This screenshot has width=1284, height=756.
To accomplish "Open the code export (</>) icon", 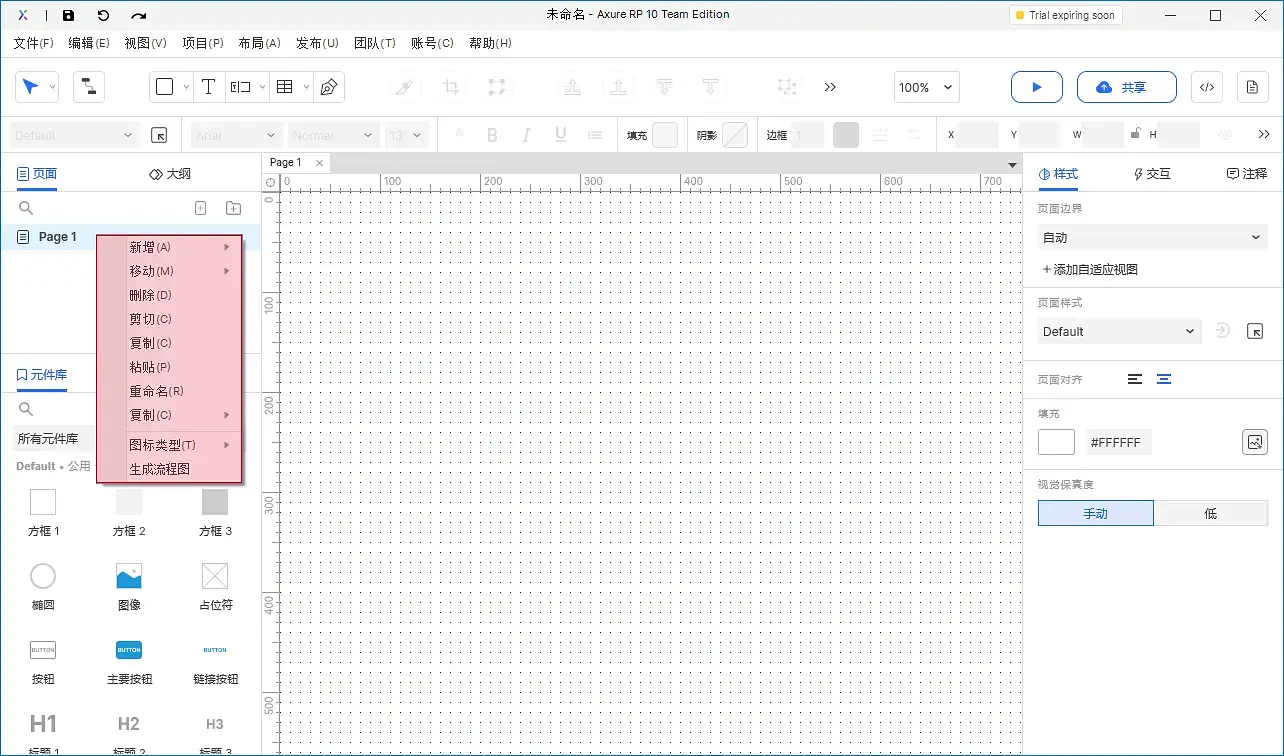I will (x=1206, y=87).
